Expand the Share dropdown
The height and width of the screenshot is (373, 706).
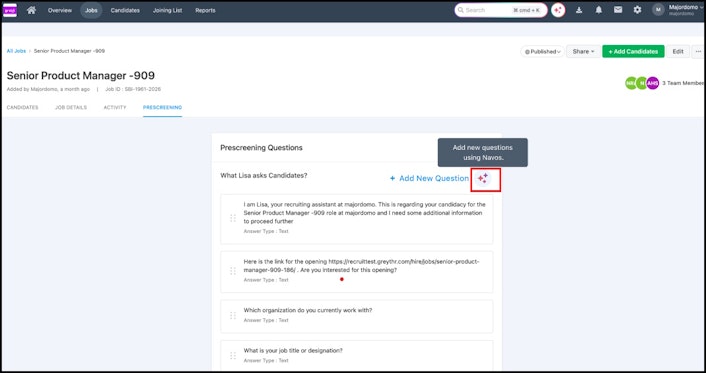pos(583,51)
